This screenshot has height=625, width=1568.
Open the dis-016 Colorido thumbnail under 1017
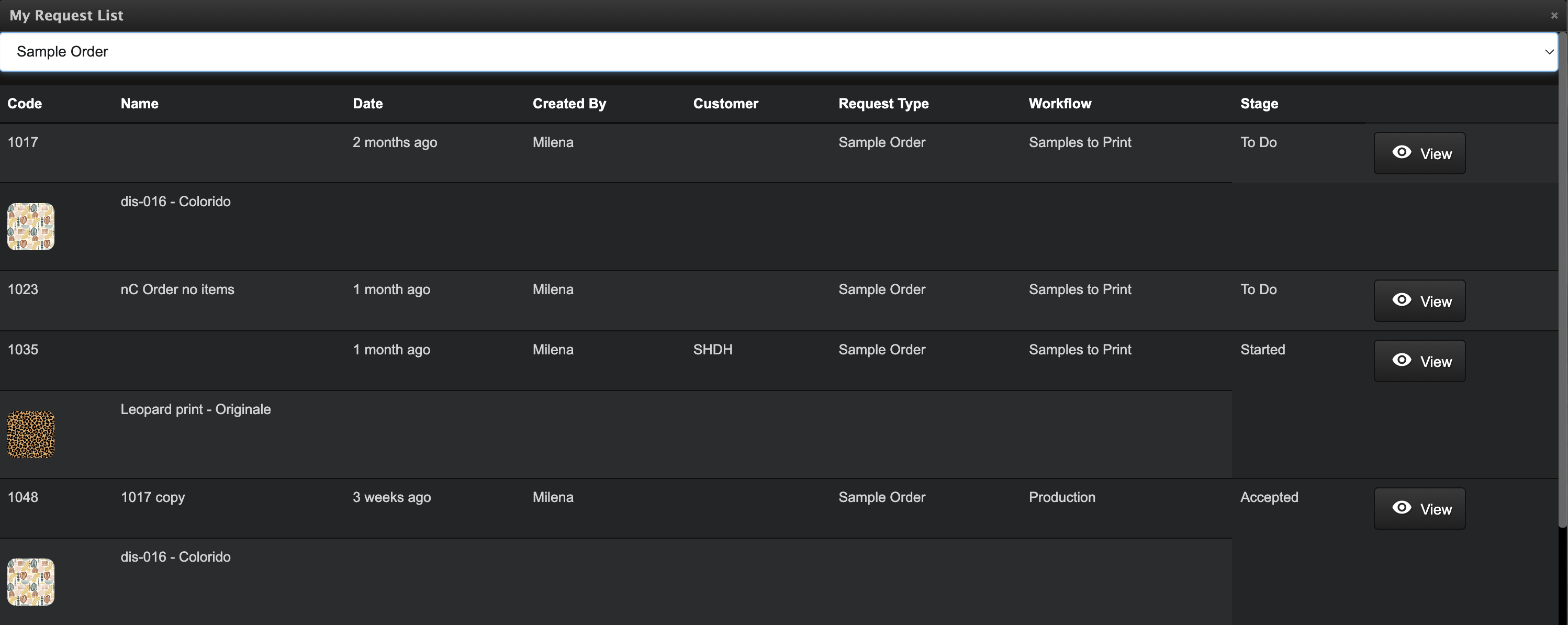[31, 226]
